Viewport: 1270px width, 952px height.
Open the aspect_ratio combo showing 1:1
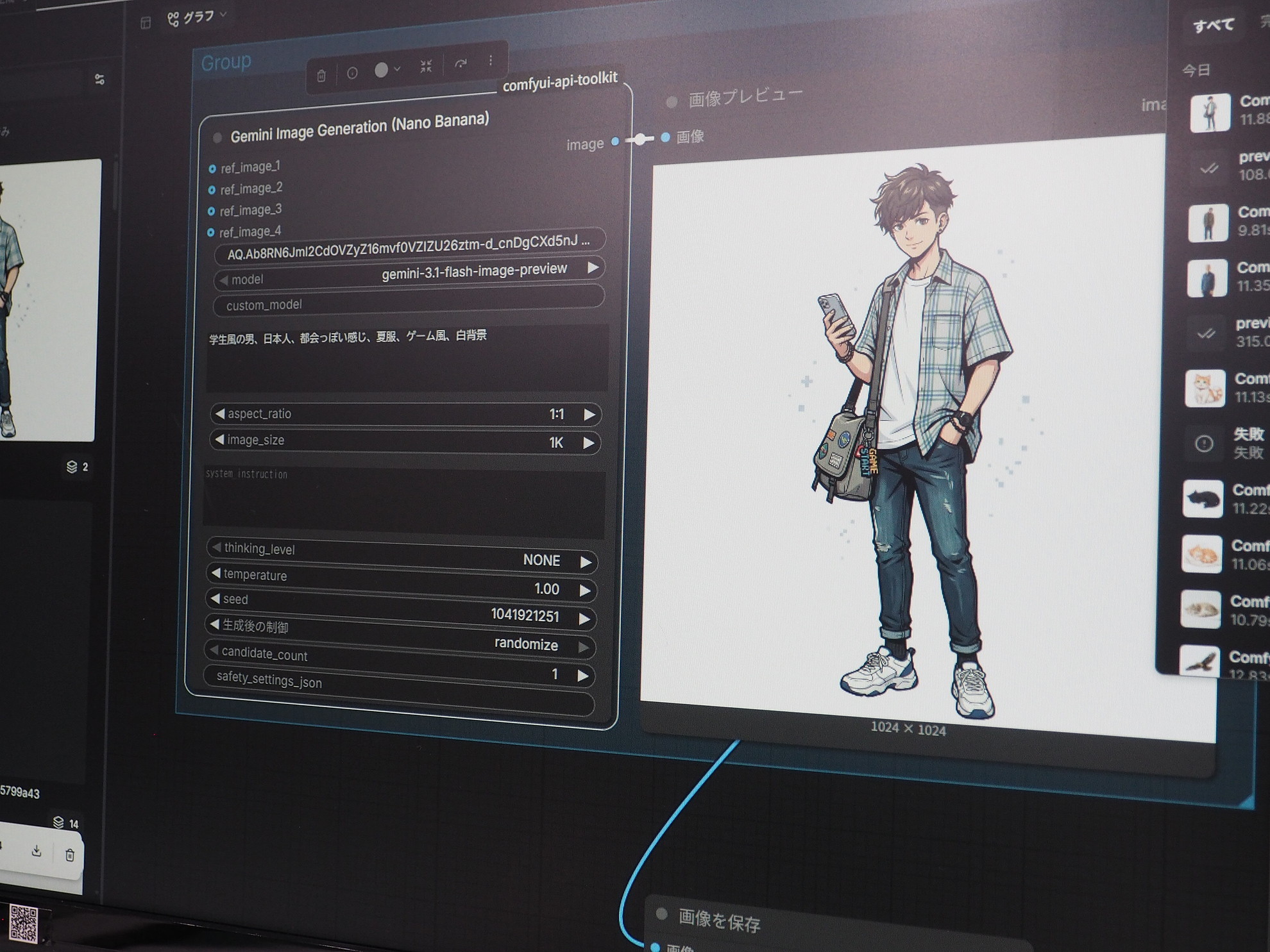pos(405,414)
